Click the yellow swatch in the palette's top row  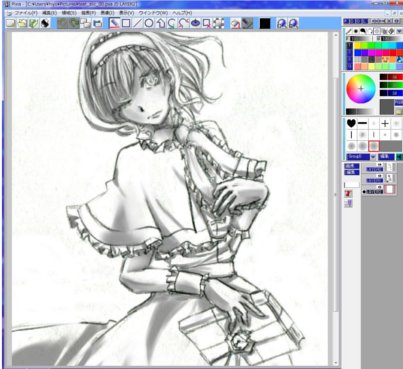358,46
